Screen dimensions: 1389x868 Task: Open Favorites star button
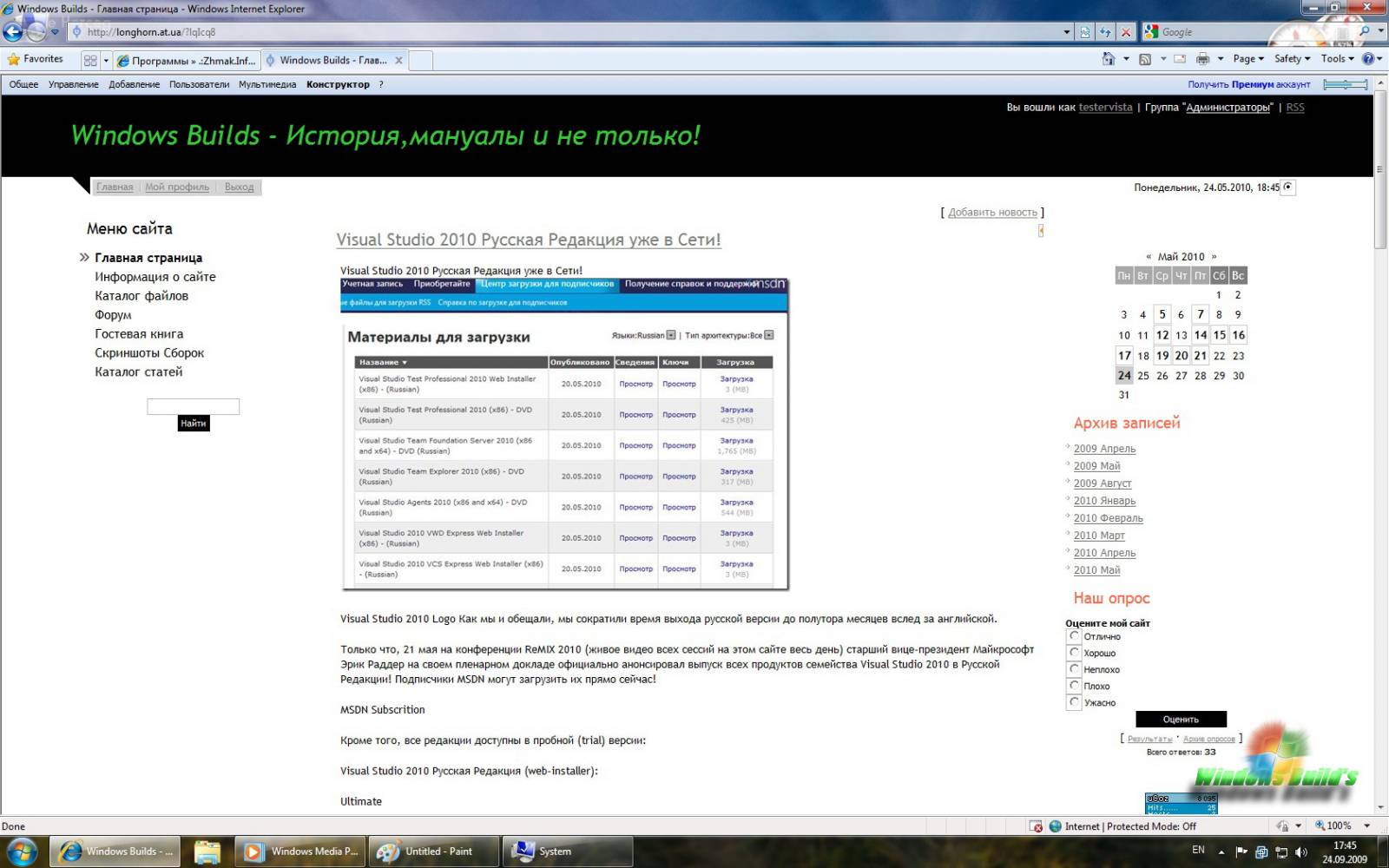[x=36, y=59]
